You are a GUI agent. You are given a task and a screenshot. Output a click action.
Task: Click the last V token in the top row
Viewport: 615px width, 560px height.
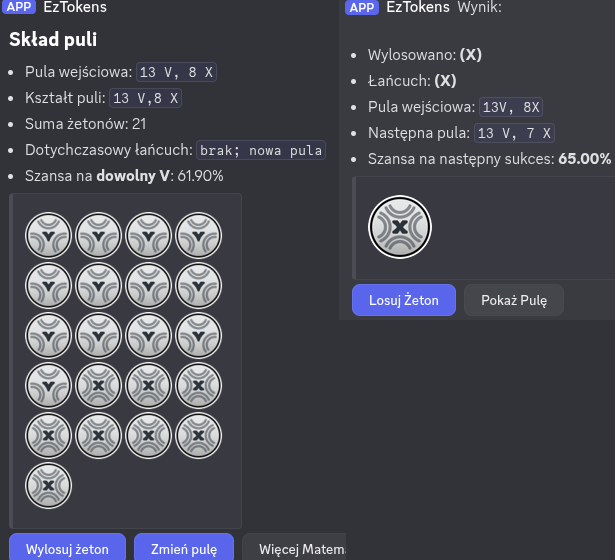[198, 236]
